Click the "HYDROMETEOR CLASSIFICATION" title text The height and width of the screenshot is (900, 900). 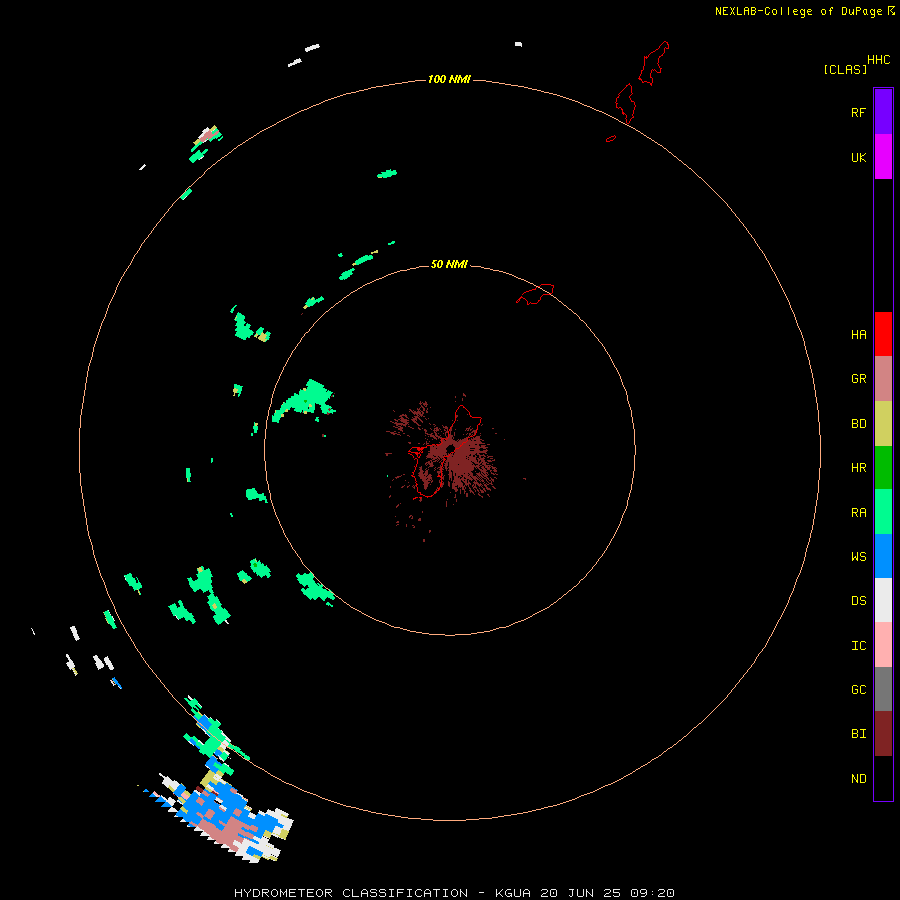point(351,893)
